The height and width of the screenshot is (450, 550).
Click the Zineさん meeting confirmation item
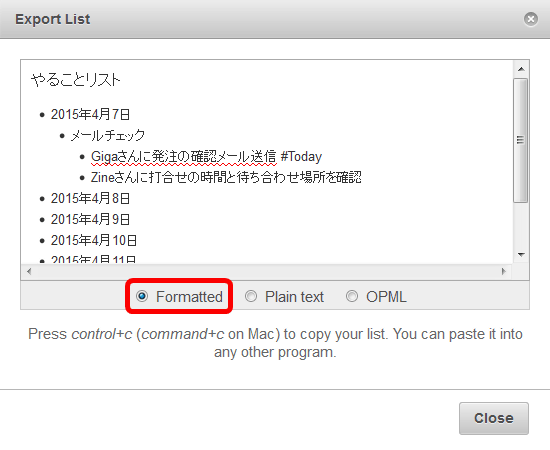coord(226,177)
